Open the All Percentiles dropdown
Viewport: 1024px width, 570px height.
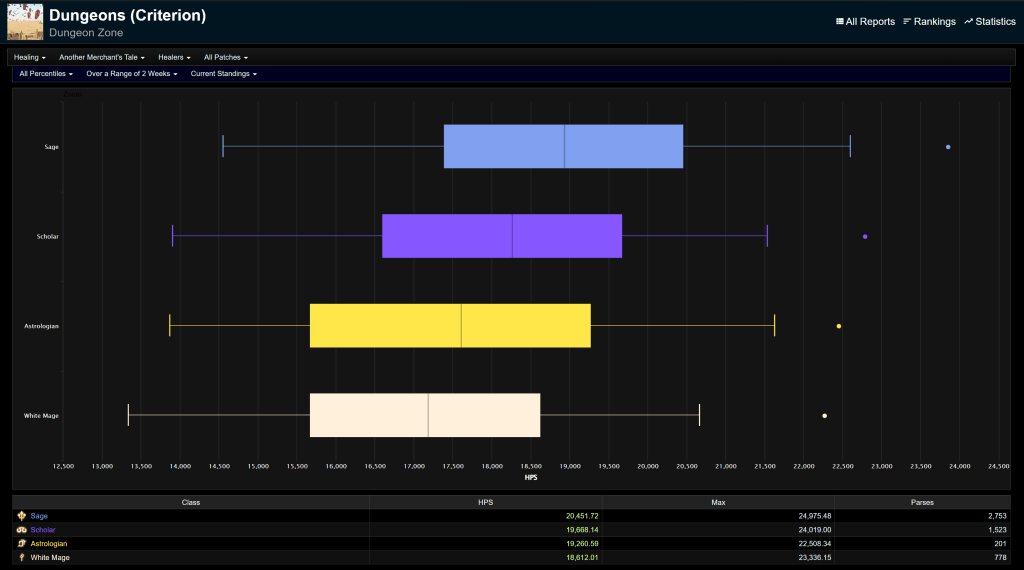tap(46, 74)
